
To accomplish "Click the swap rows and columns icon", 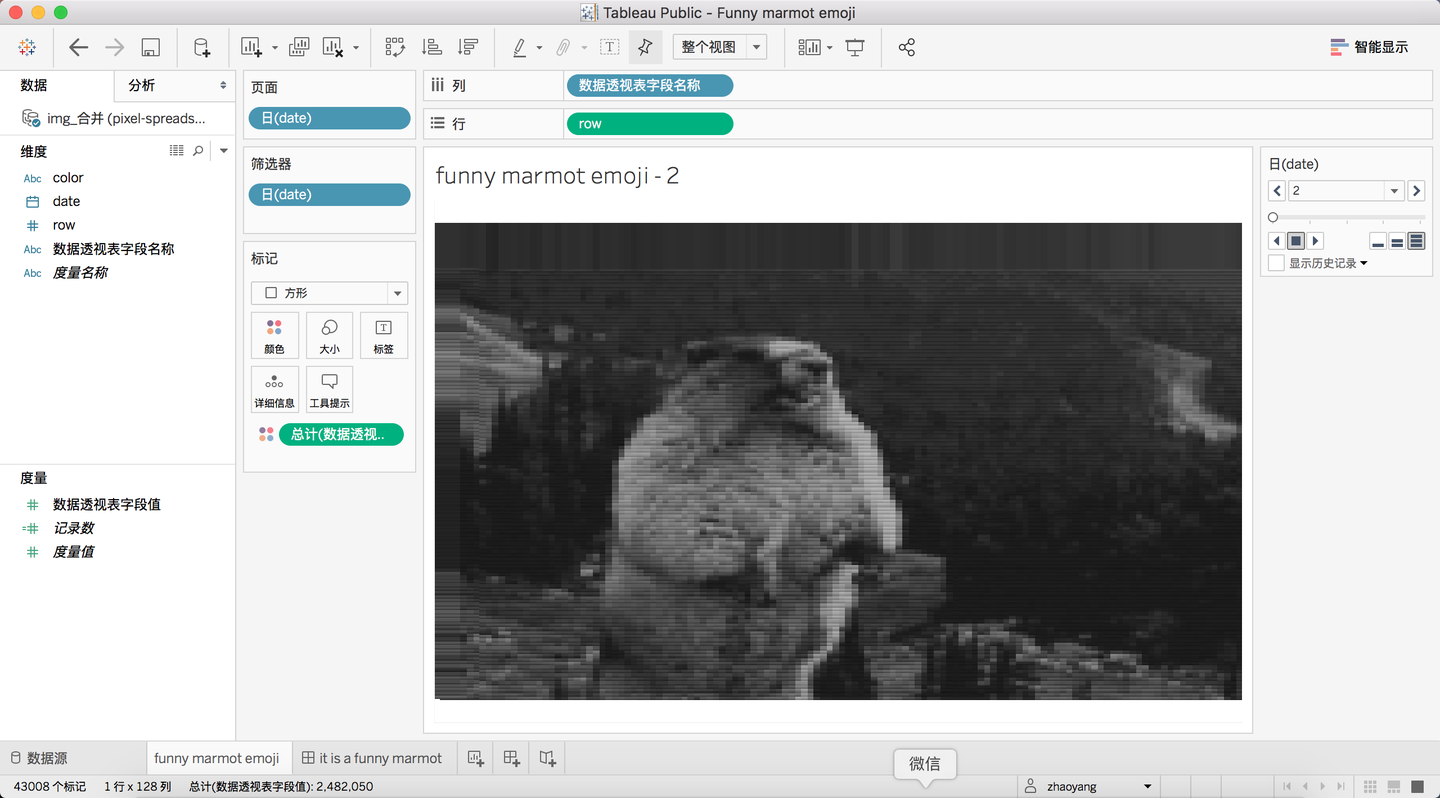I will click(x=395, y=47).
